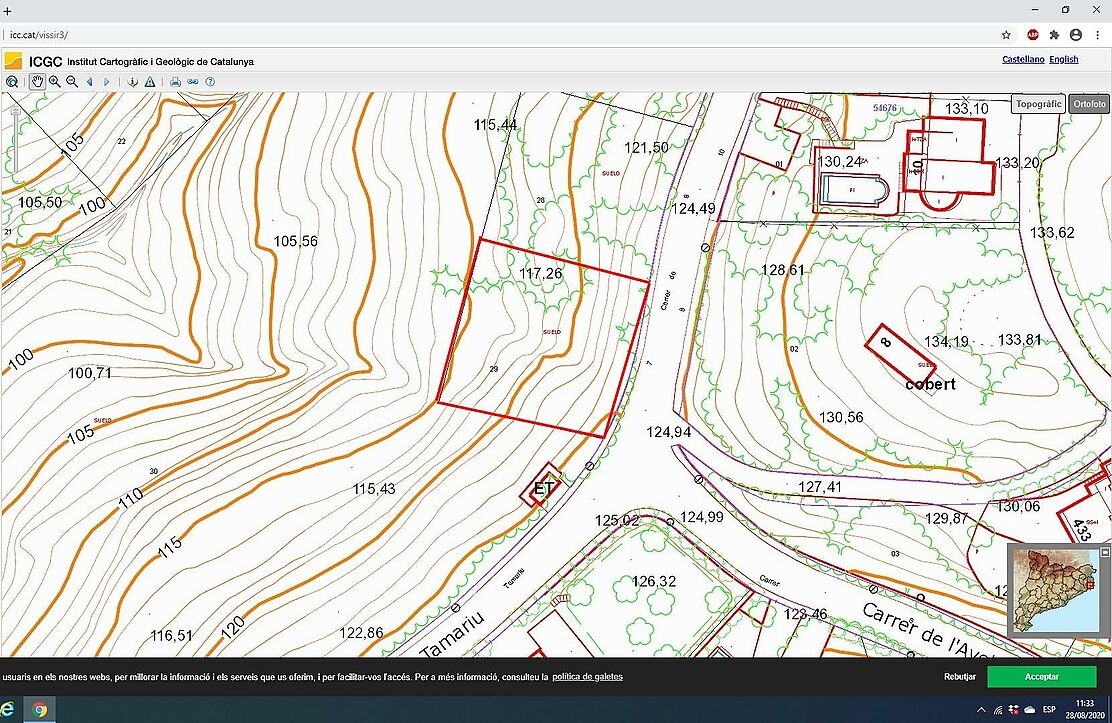Click the Rebutjar cookies button

tap(960, 677)
